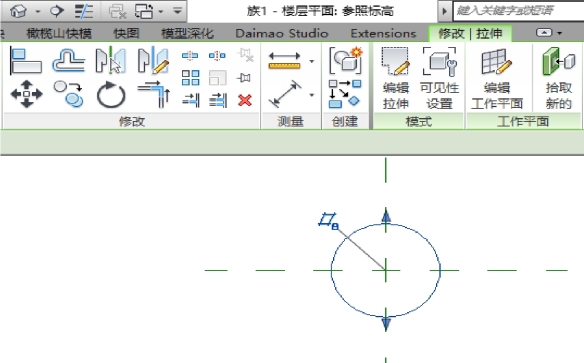Open the Quick Access Toolbar customize dropdown
The image size is (584, 363).
click(x=178, y=11)
